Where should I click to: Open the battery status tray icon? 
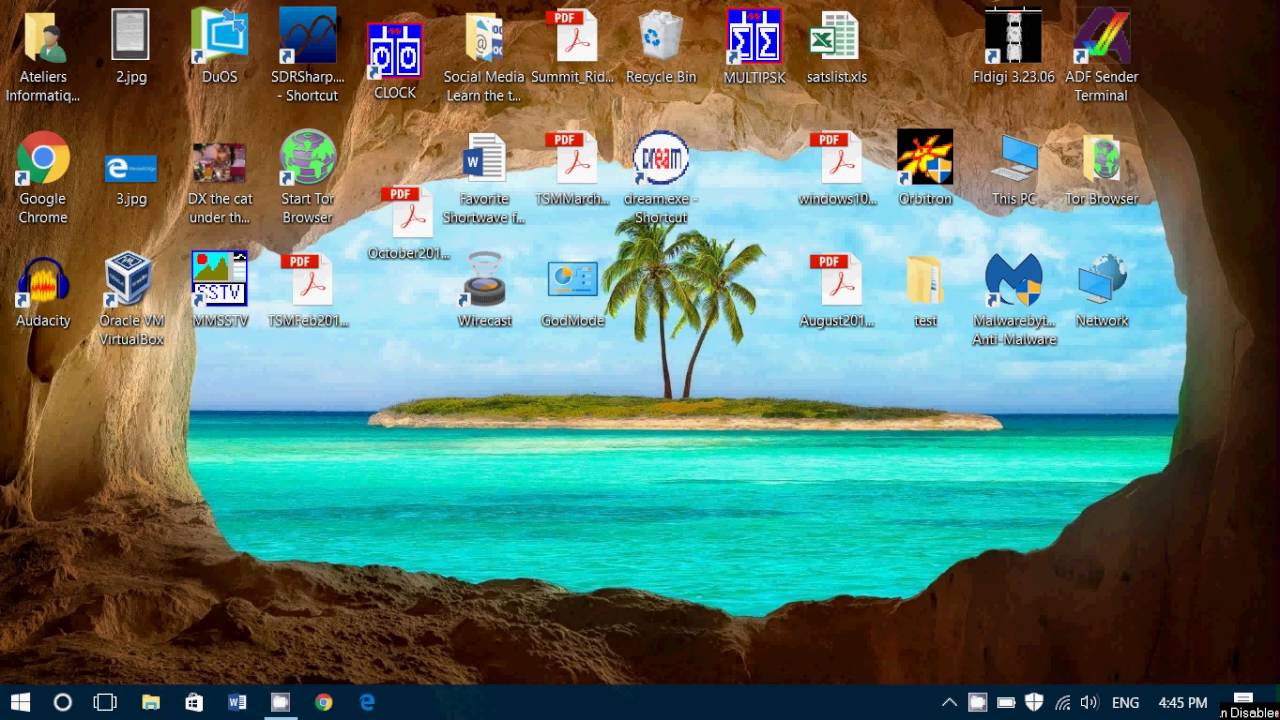tap(1006, 703)
